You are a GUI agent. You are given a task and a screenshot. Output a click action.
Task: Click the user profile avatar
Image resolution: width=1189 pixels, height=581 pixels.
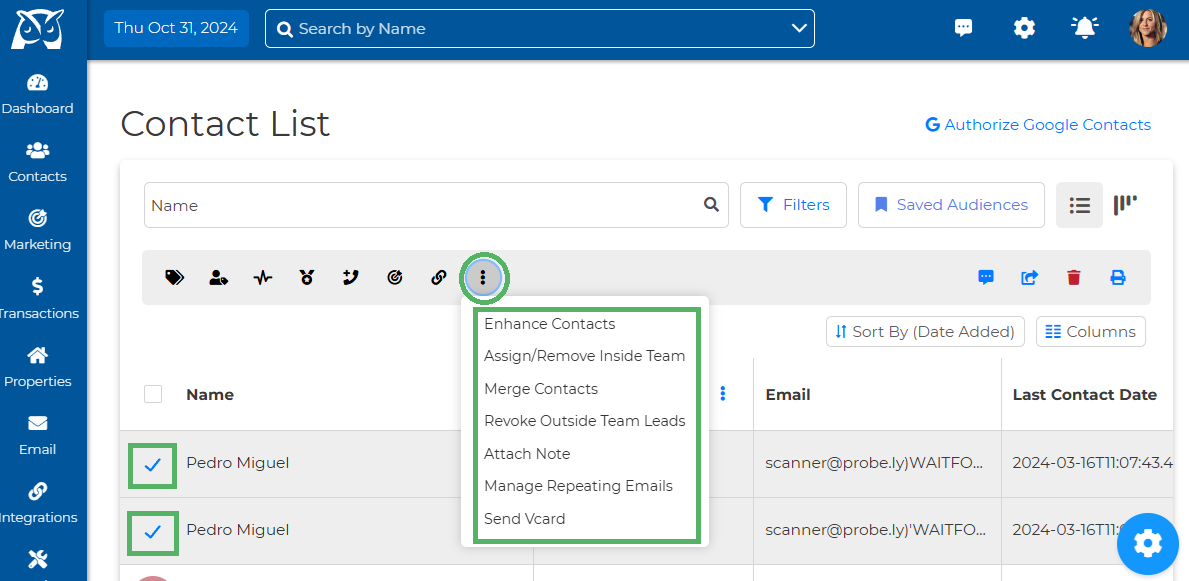1147,28
